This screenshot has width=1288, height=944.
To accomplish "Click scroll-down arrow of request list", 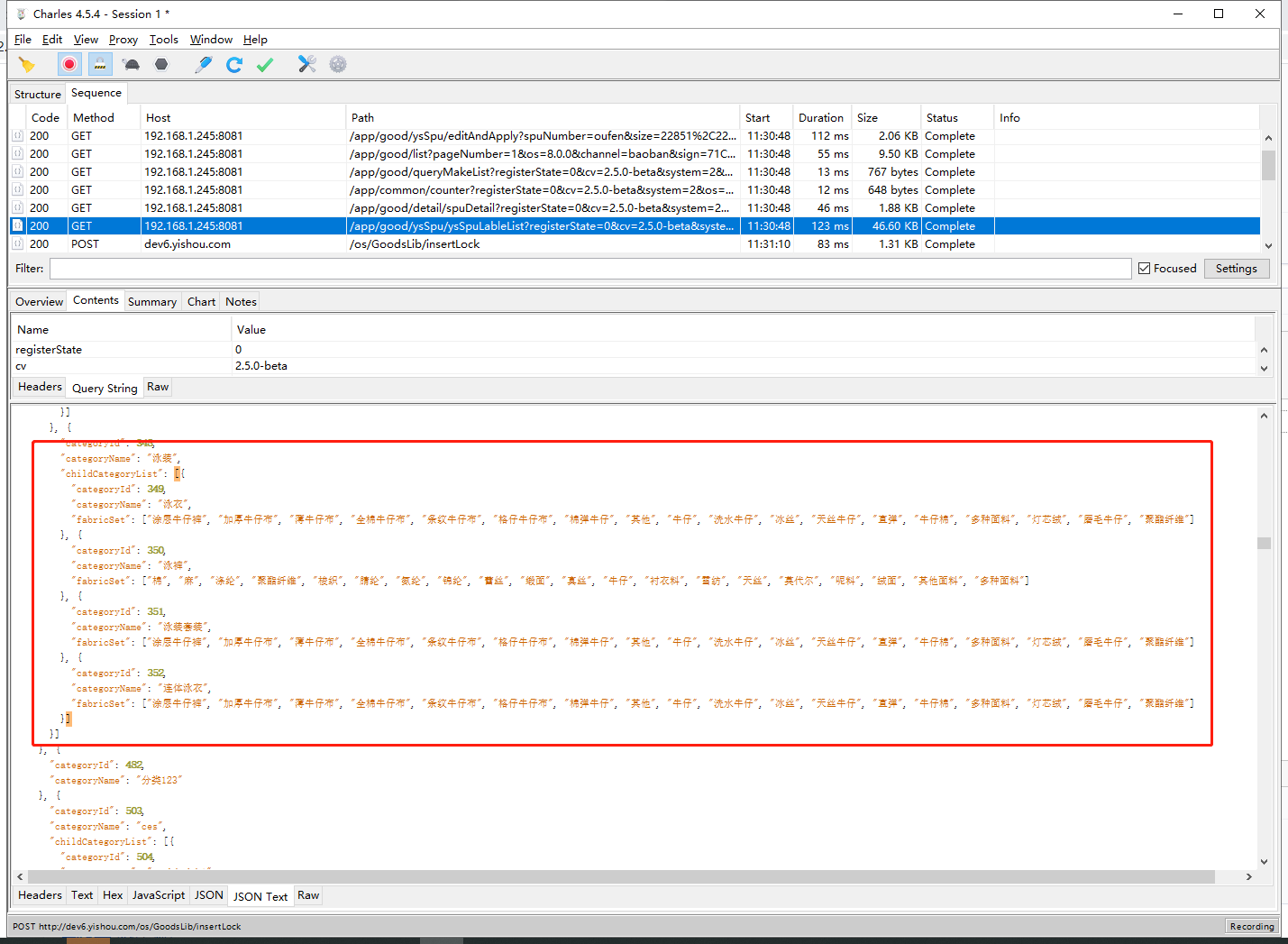I will point(1268,245).
